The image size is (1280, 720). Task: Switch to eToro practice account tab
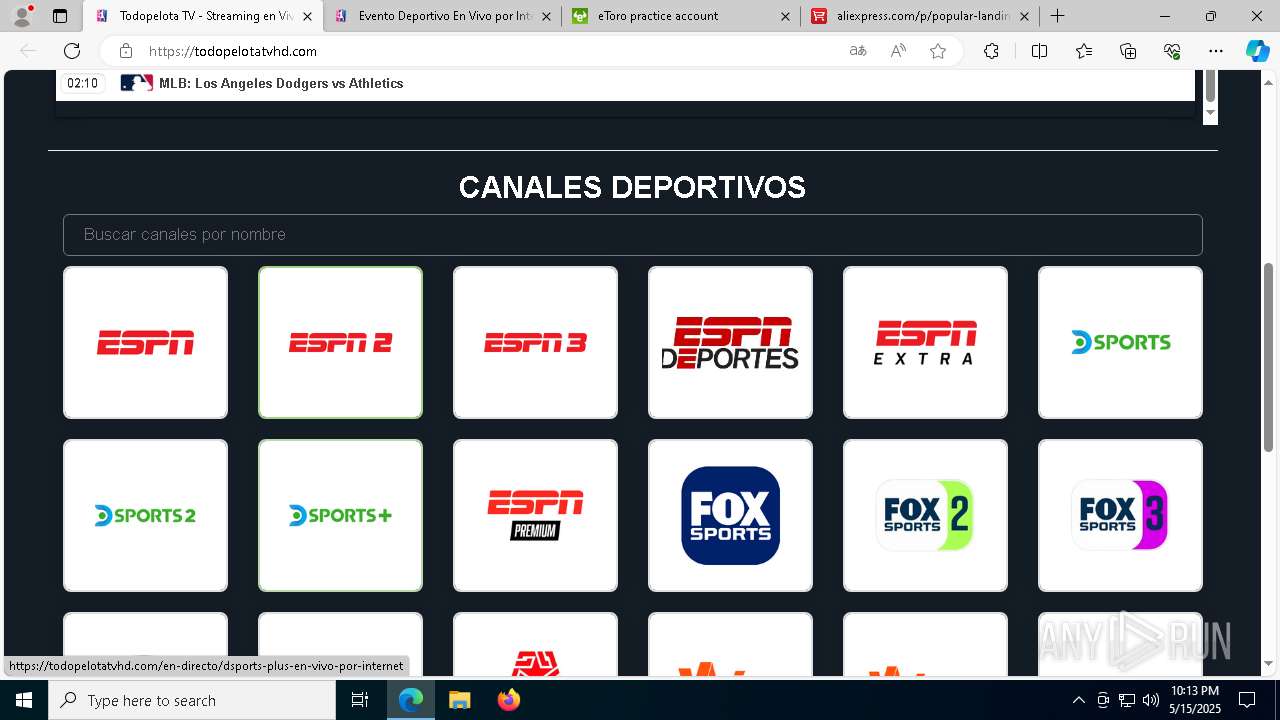click(681, 16)
